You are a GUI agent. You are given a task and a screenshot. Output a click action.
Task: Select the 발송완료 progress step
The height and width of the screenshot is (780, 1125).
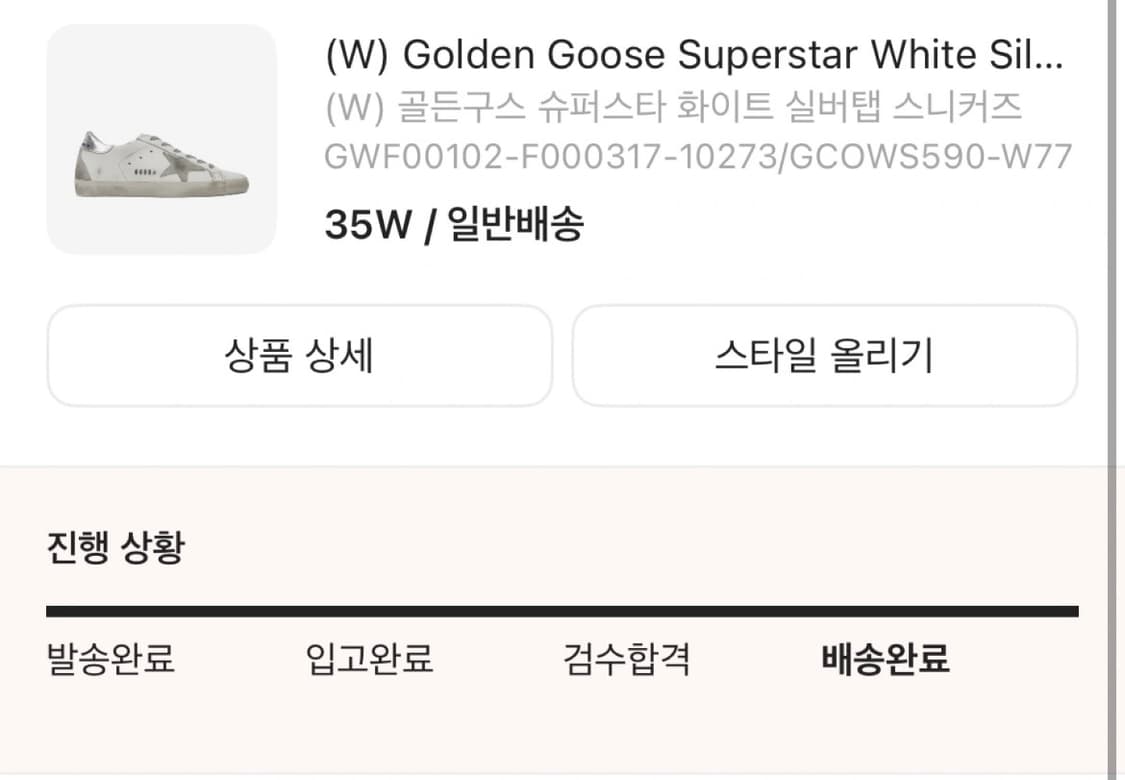(111, 660)
